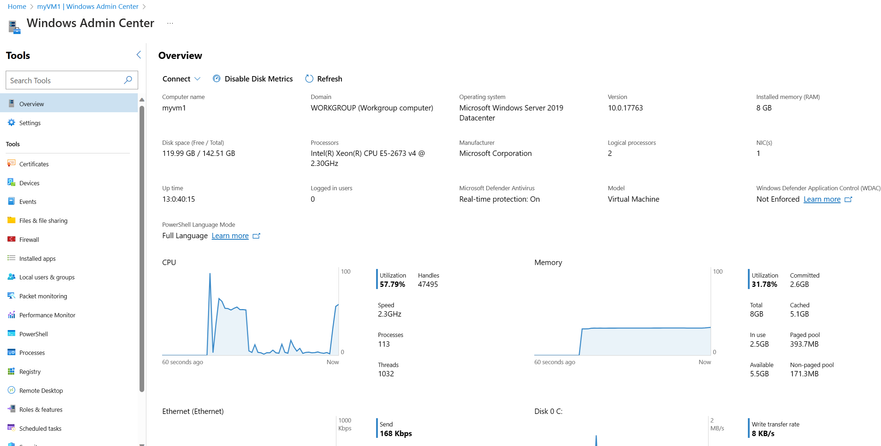Expand the Connect dropdown
This screenshot has height=446, width=881.
pos(181,79)
